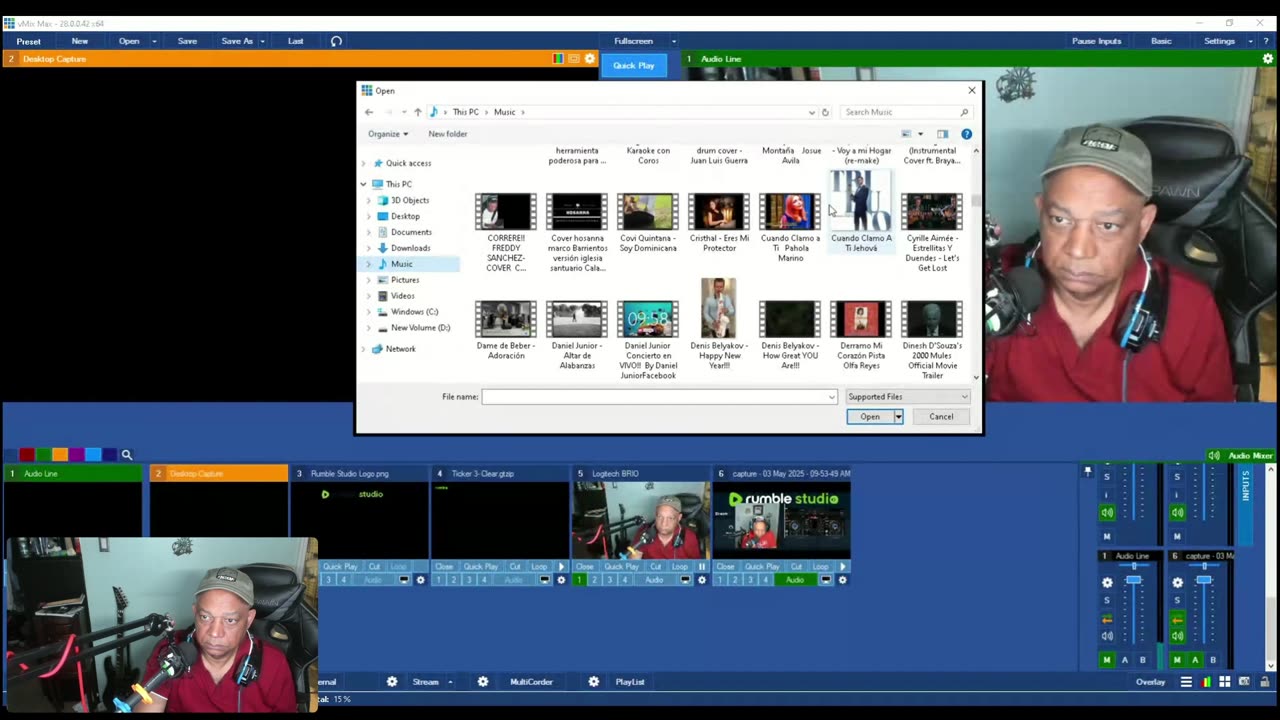Select the red color swatch
Image resolution: width=1280 pixels, height=720 pixels.
pyautogui.click(x=27, y=455)
